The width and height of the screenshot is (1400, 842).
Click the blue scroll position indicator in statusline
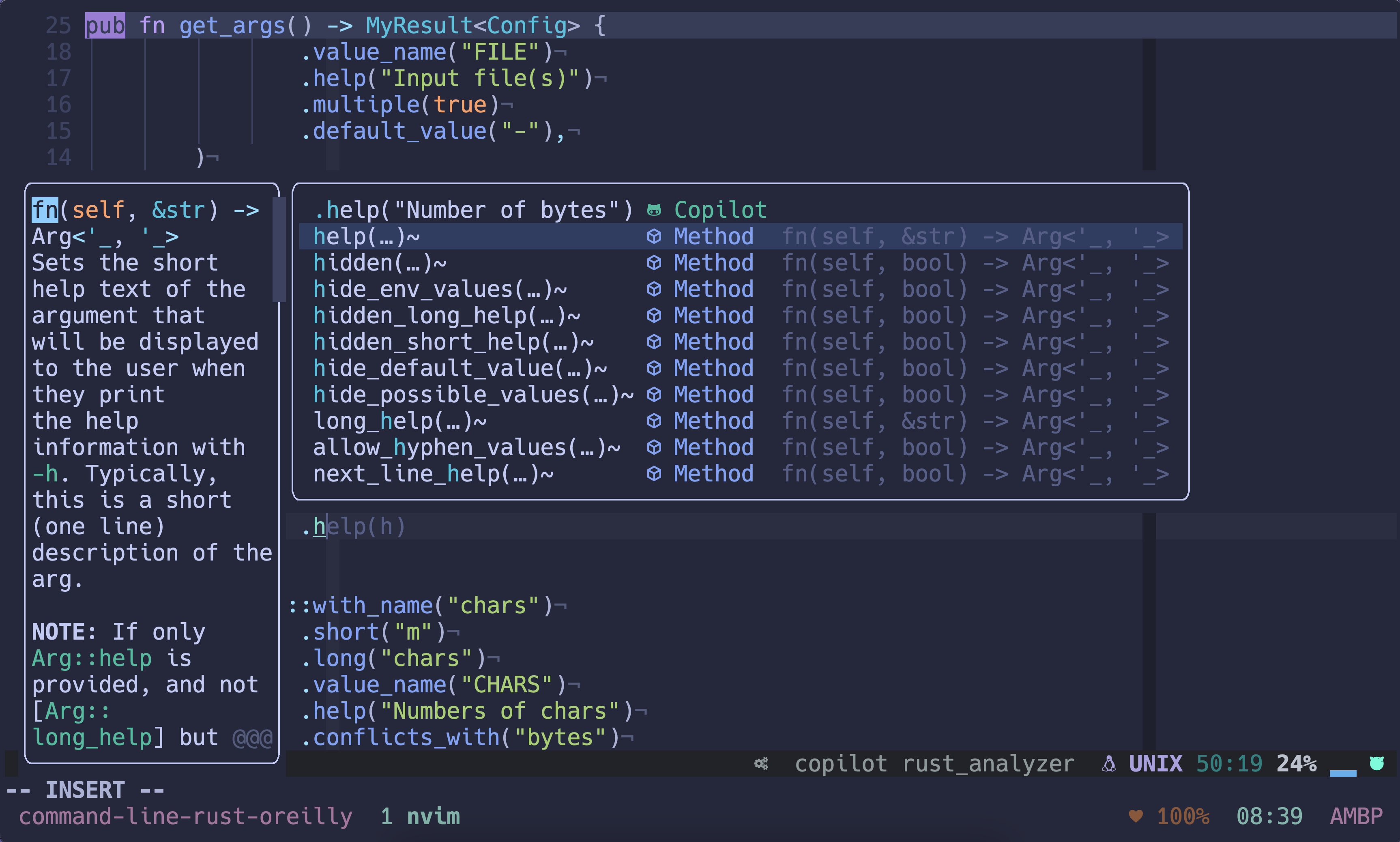tap(1343, 773)
